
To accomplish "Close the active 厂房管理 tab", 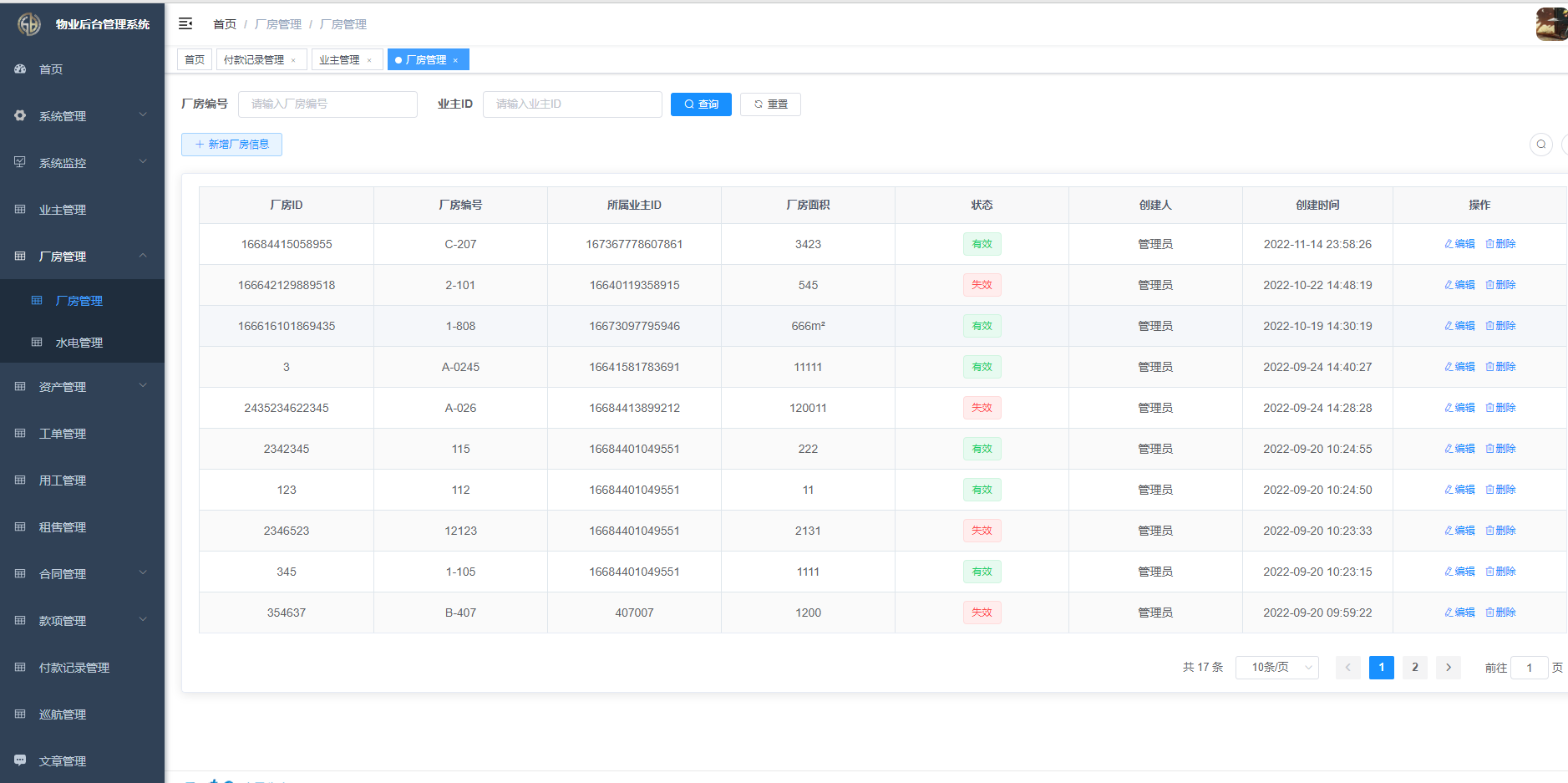I will point(455,60).
